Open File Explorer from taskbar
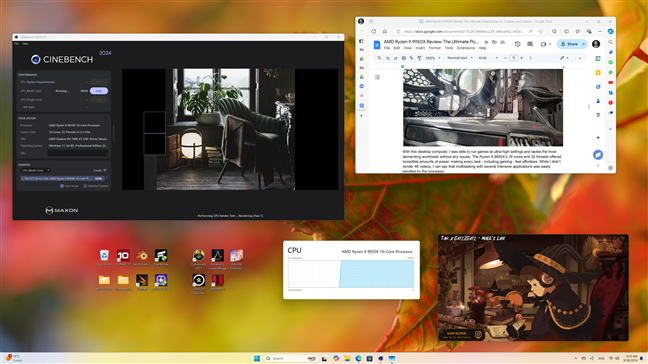The width and height of the screenshot is (648, 364). click(347, 358)
